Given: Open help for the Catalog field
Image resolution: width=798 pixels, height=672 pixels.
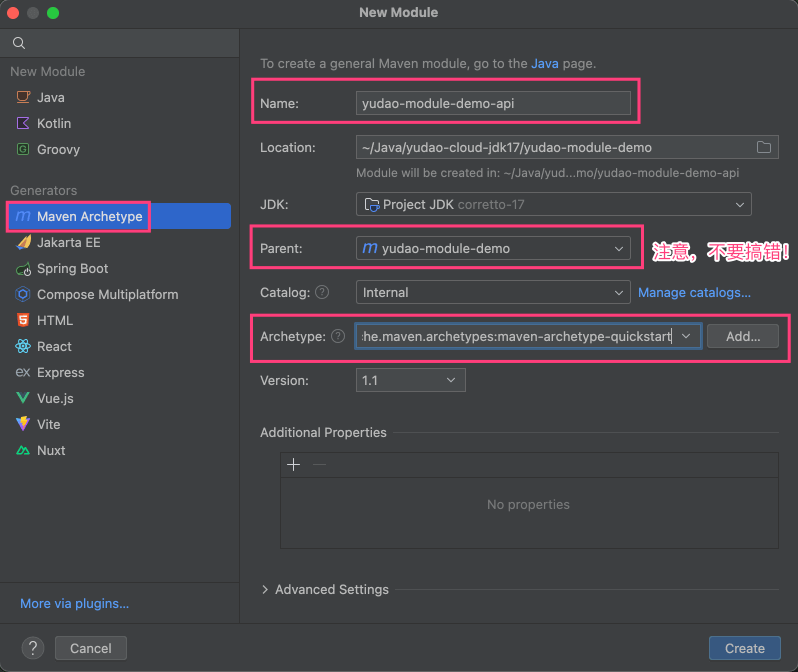Looking at the screenshot, I should click(322, 292).
